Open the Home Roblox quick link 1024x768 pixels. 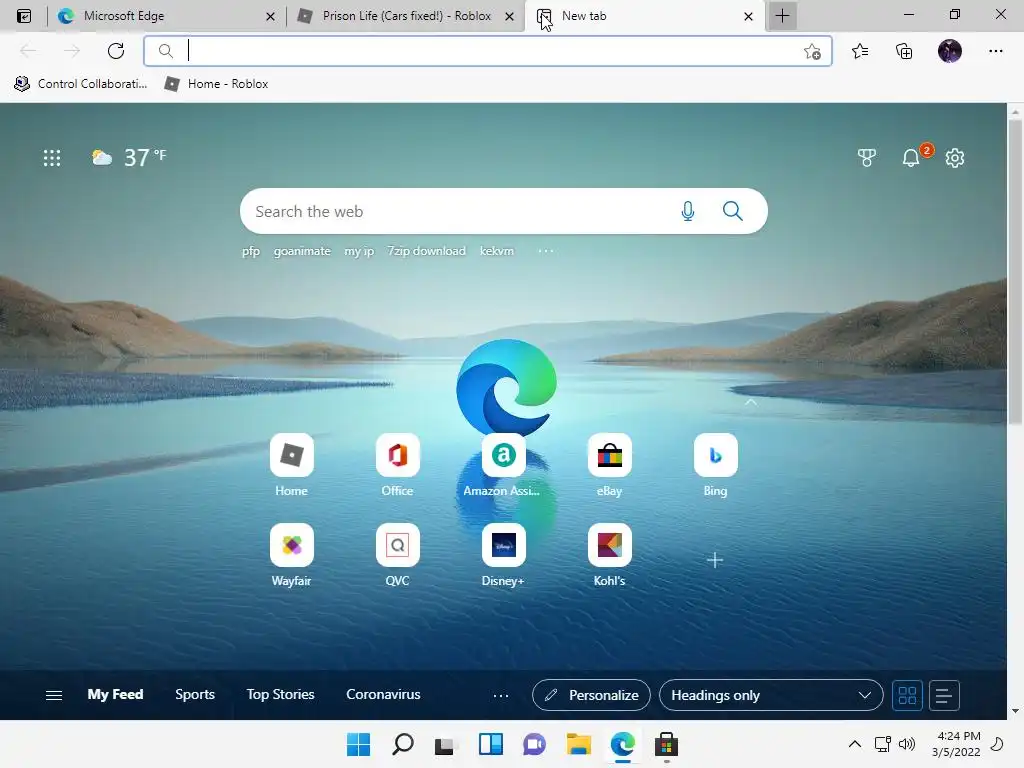pos(291,465)
